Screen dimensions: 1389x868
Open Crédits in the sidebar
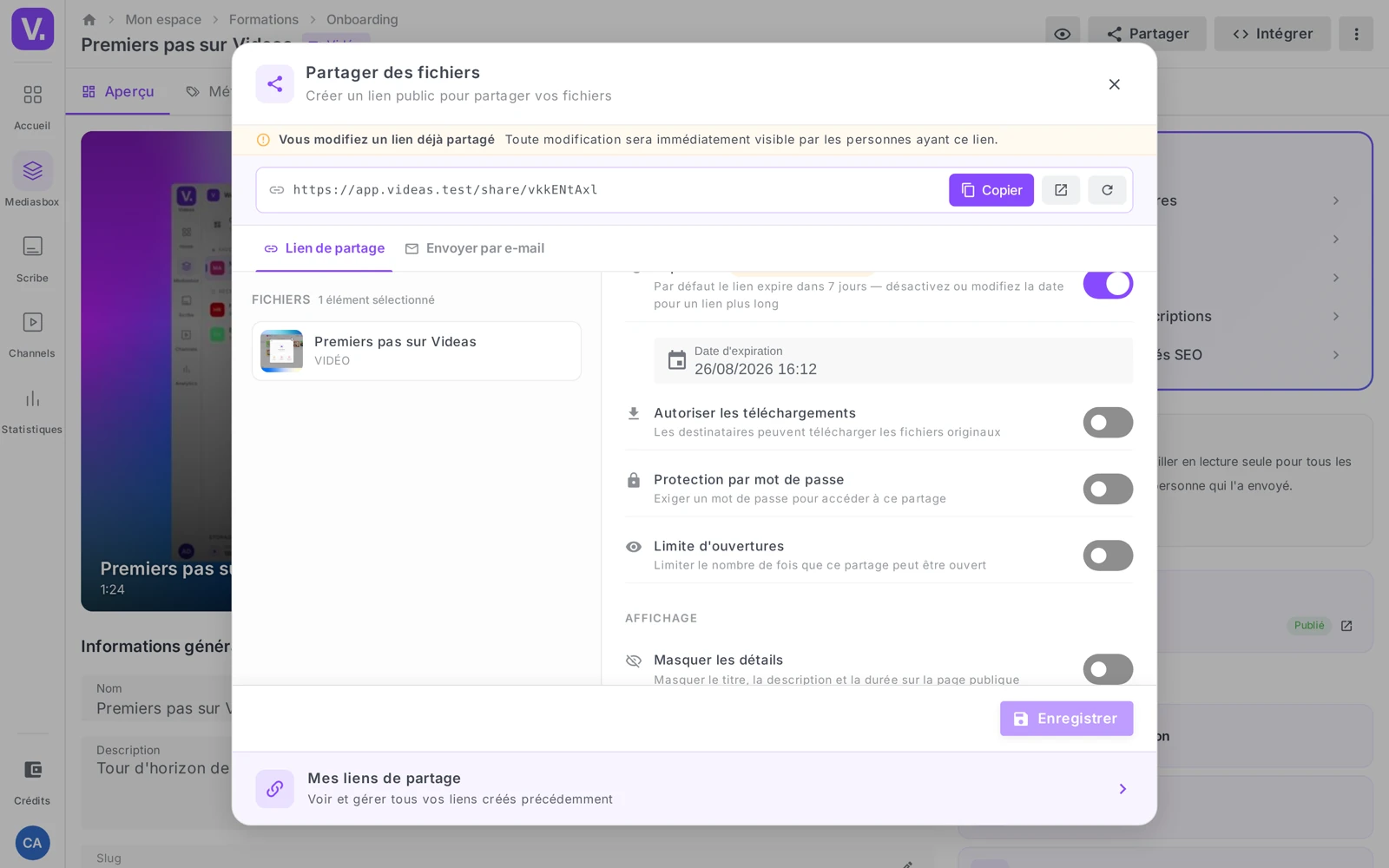pos(32,782)
